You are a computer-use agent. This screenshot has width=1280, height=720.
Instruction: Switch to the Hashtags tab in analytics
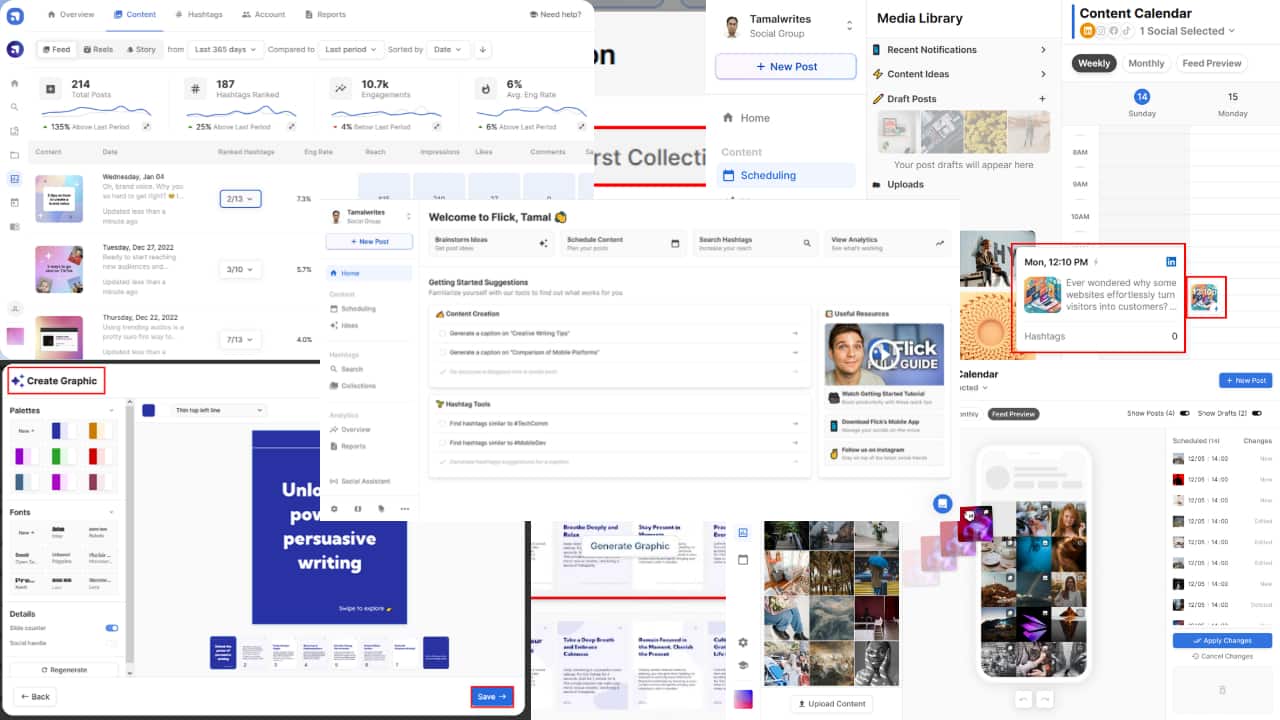click(199, 15)
